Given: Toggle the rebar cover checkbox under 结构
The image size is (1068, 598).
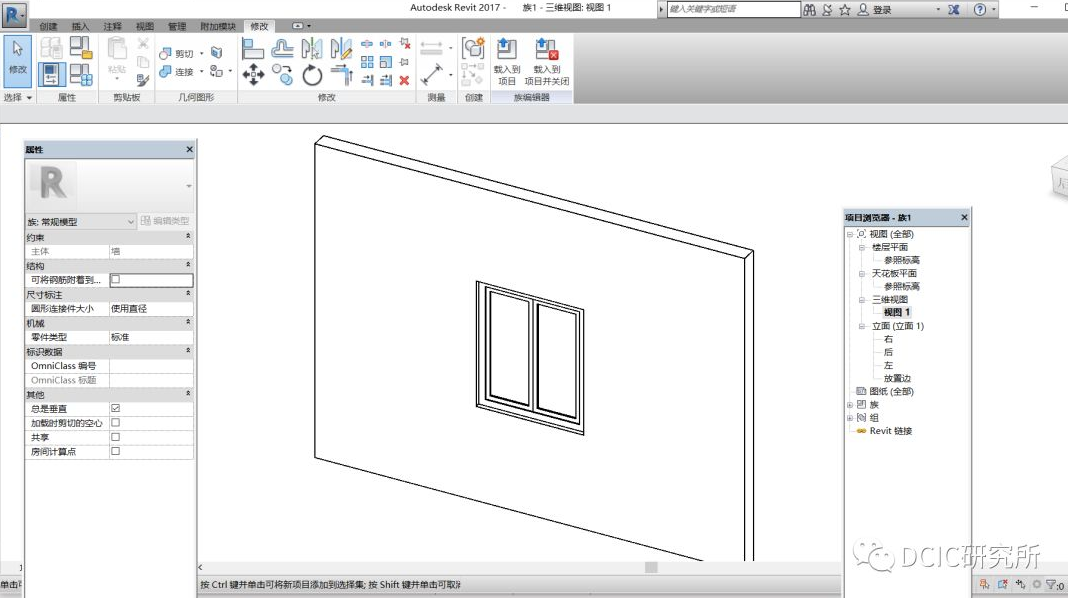Looking at the screenshot, I should coord(115,279).
